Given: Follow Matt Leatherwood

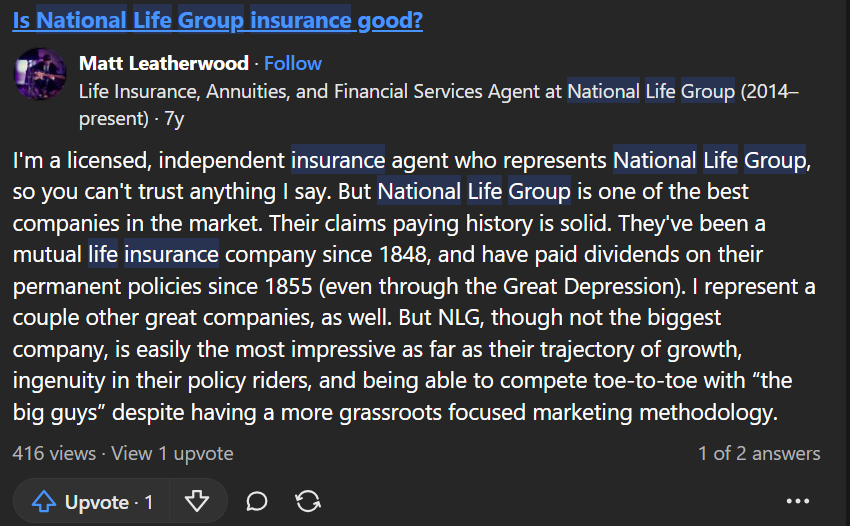Looking at the screenshot, I should [x=293, y=63].
